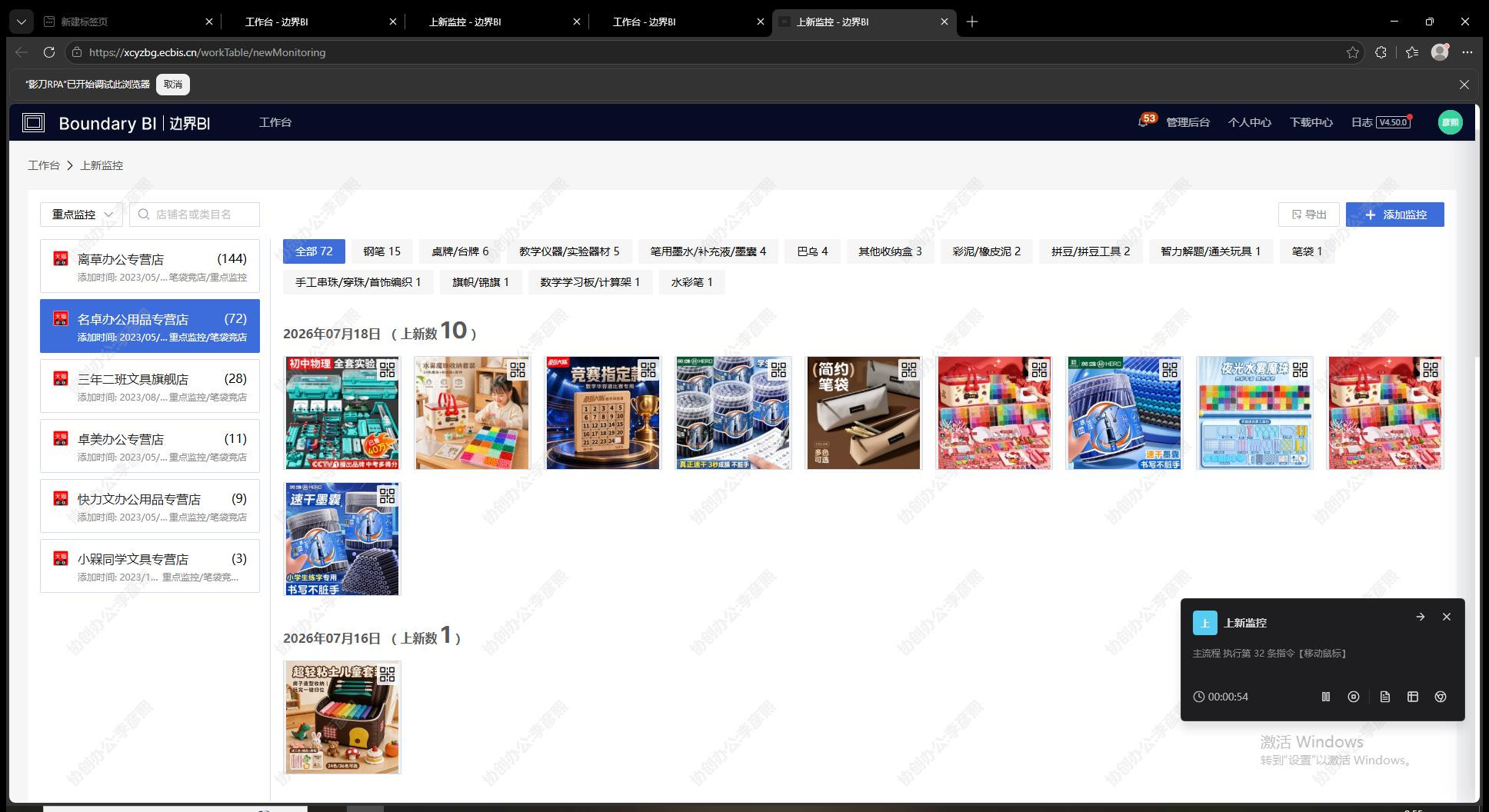Filter by 数学学习板/计算架 1 category
Viewport: 1489px width, 812px height.
[x=590, y=282]
